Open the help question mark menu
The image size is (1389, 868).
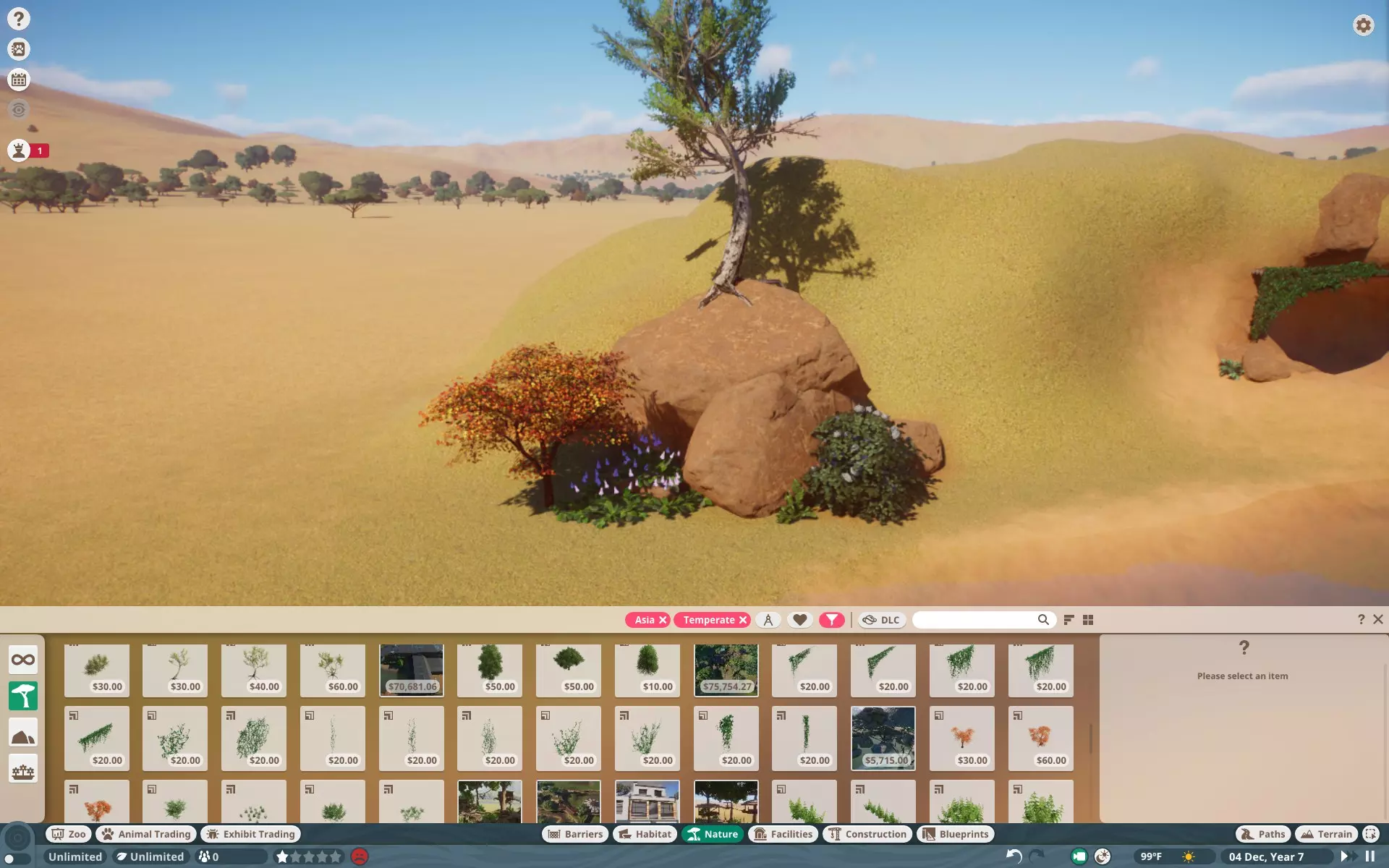tap(19, 19)
